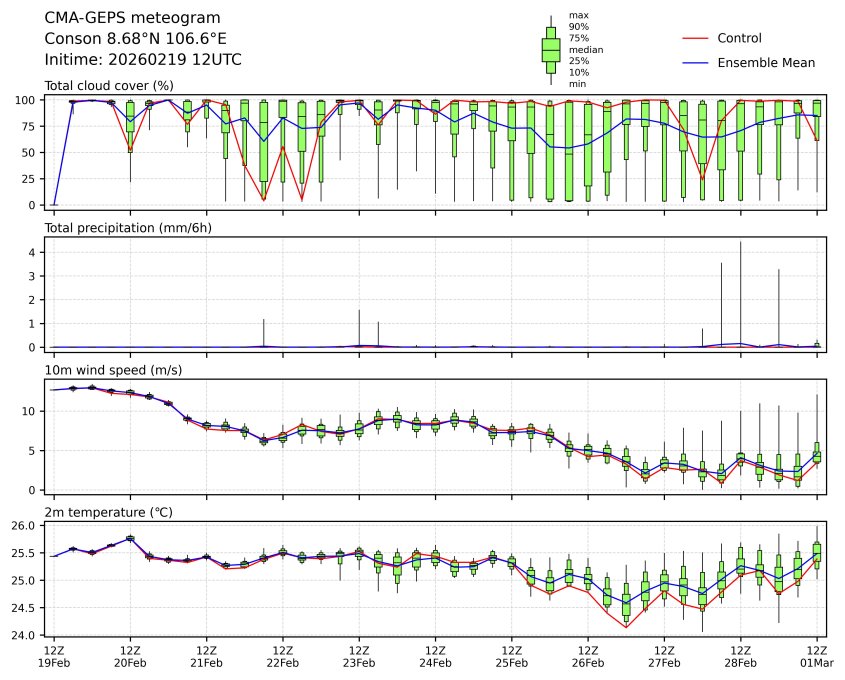Click the 12Z 19Feb x-axis label
The height and width of the screenshot is (680, 845).
coord(54,657)
